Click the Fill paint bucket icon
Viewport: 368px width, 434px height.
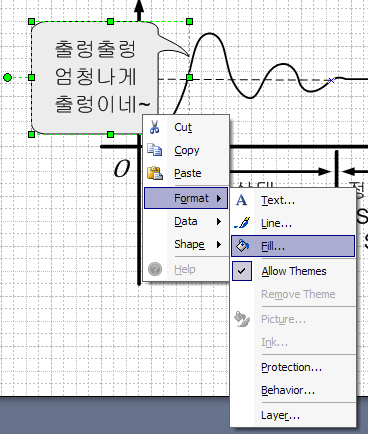242,246
